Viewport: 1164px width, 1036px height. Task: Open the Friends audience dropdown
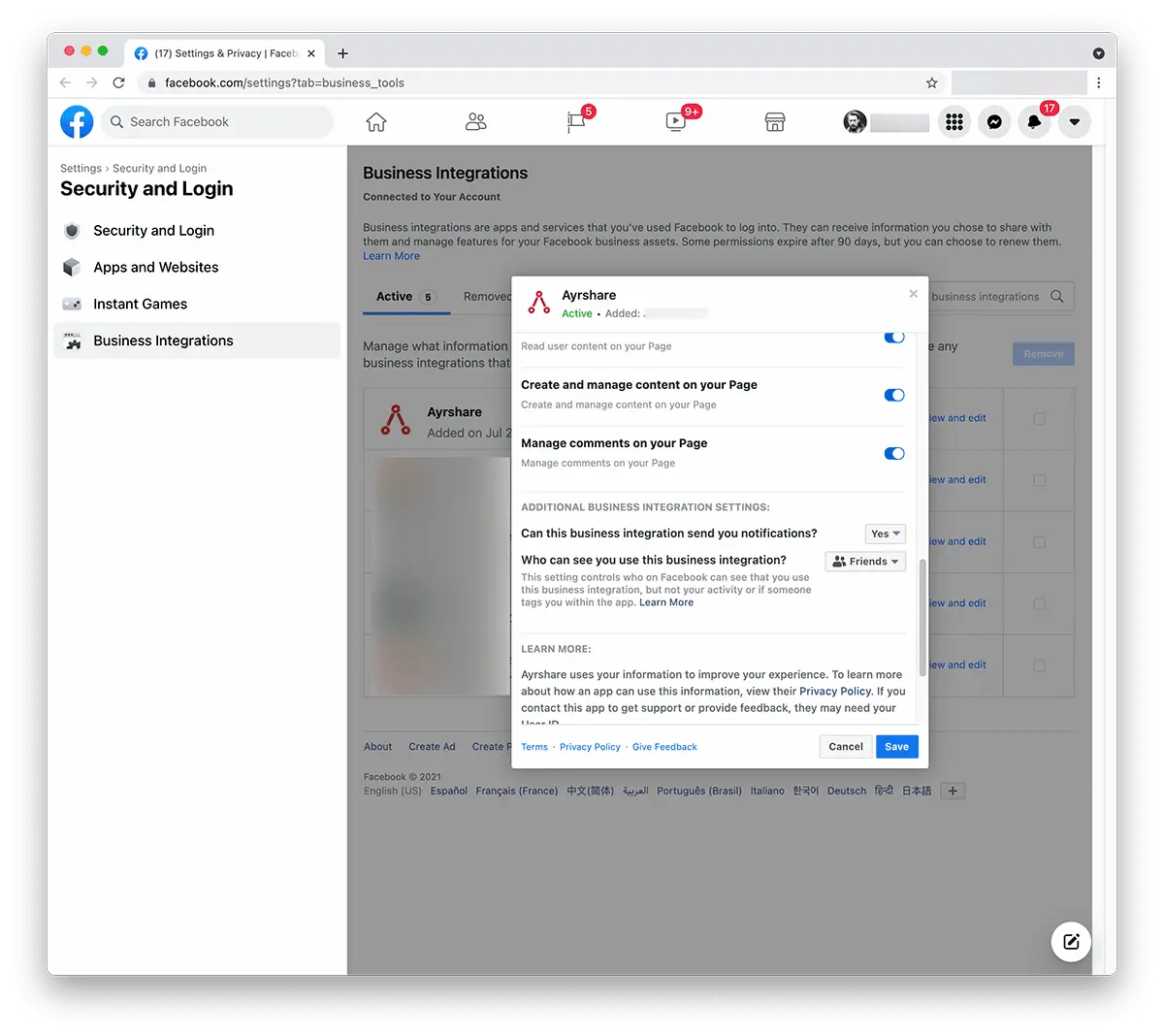pyautogui.click(x=865, y=562)
